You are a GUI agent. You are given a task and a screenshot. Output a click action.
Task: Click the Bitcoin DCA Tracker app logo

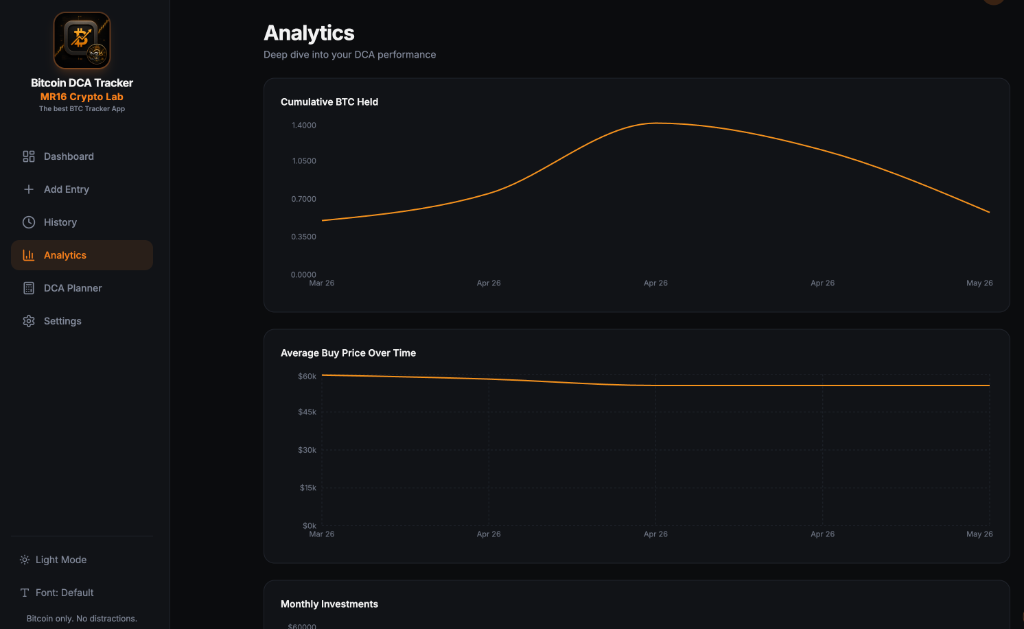click(82, 40)
